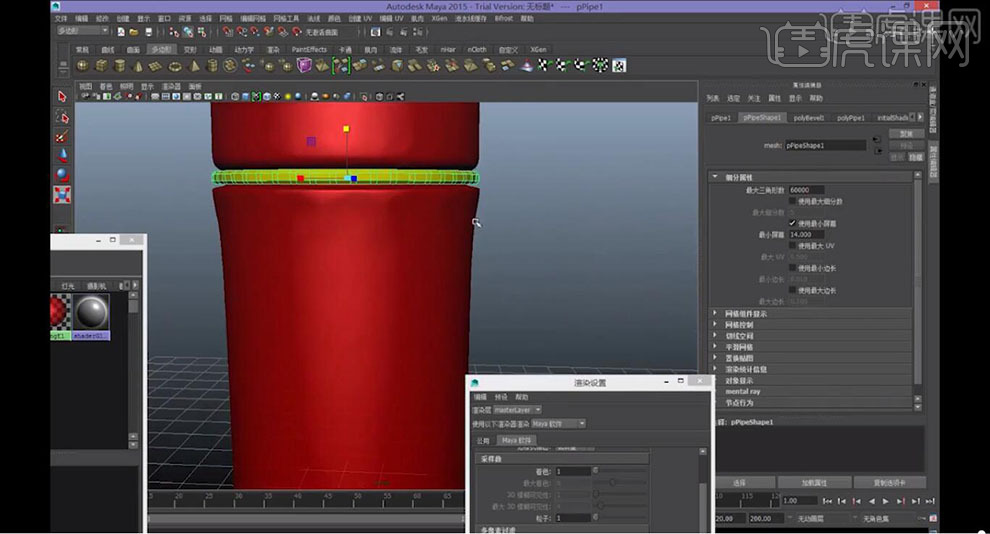The width and height of the screenshot is (990, 534).
Task: Open the 文件 menu
Action: click(x=61, y=18)
